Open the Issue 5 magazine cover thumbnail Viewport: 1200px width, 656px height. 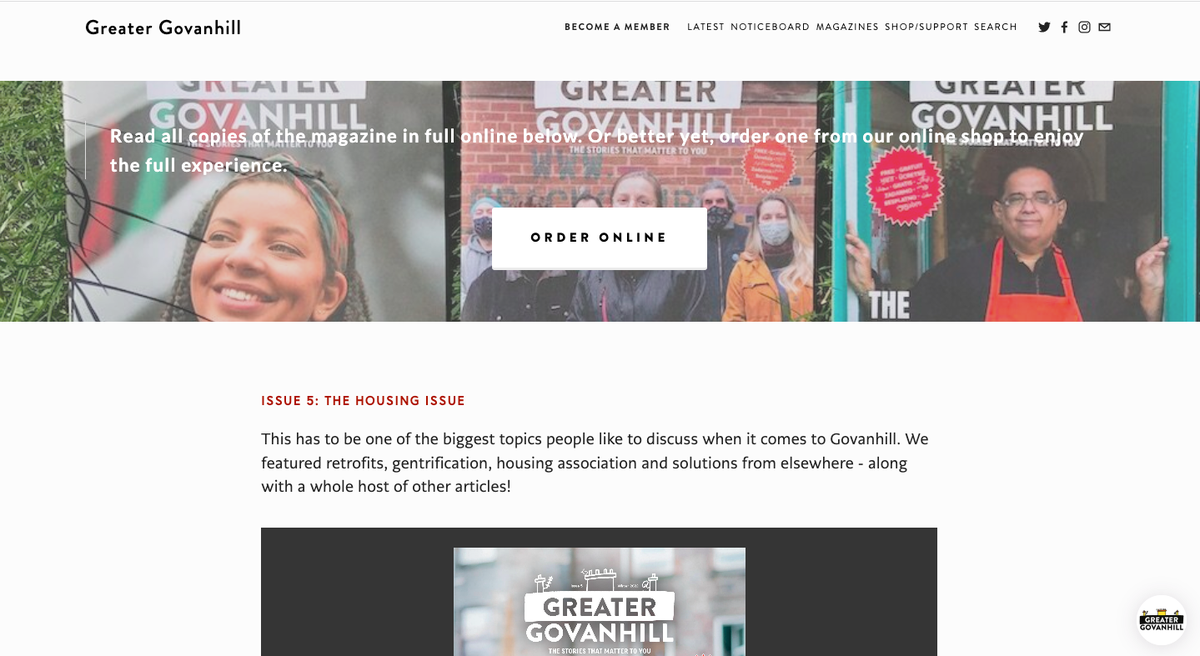(599, 601)
